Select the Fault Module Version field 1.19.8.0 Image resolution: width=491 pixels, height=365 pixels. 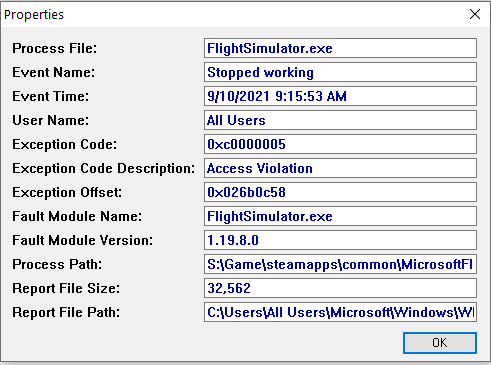(x=340, y=240)
